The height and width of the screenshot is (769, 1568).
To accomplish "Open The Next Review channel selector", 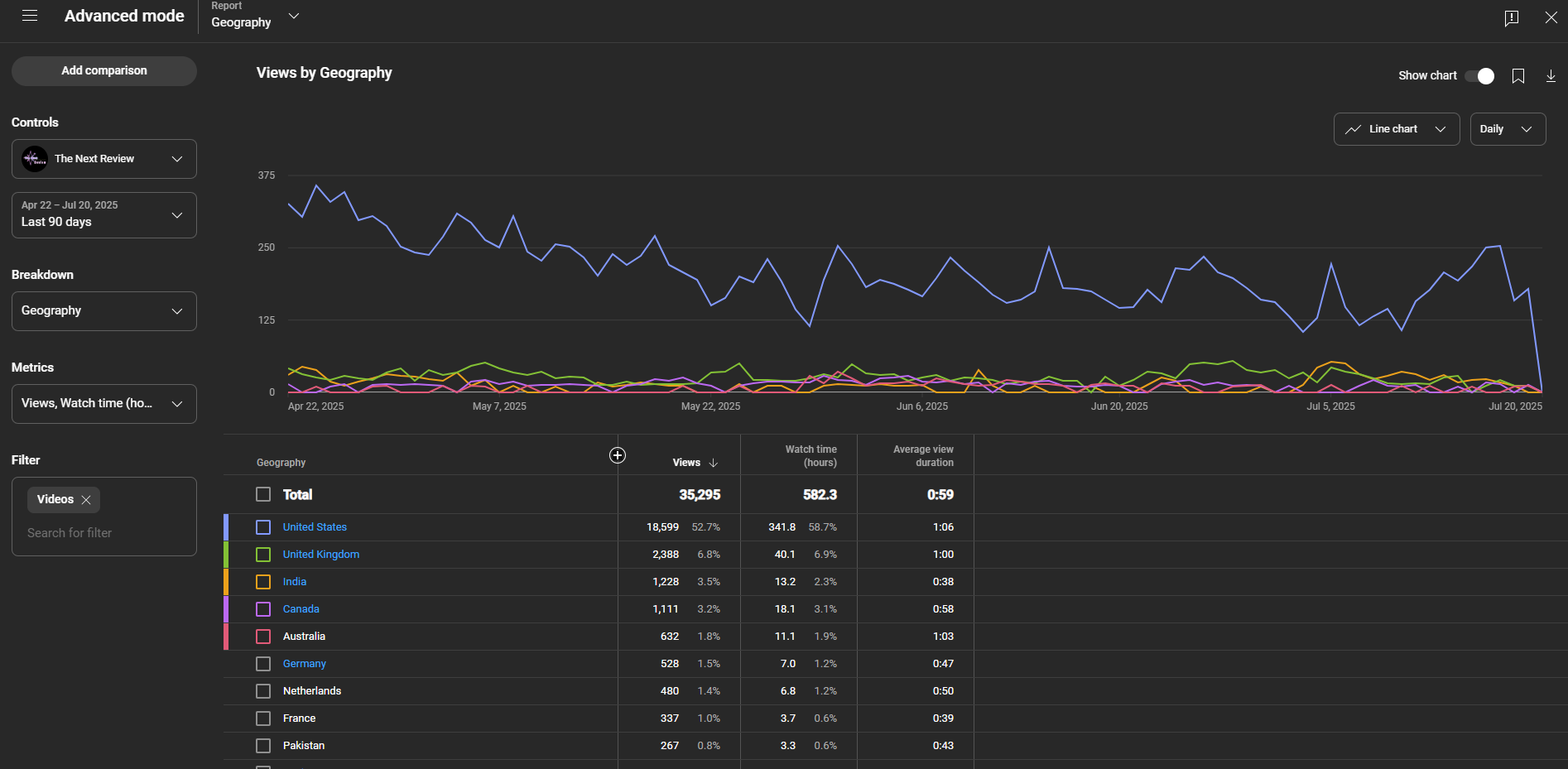I will click(x=104, y=159).
